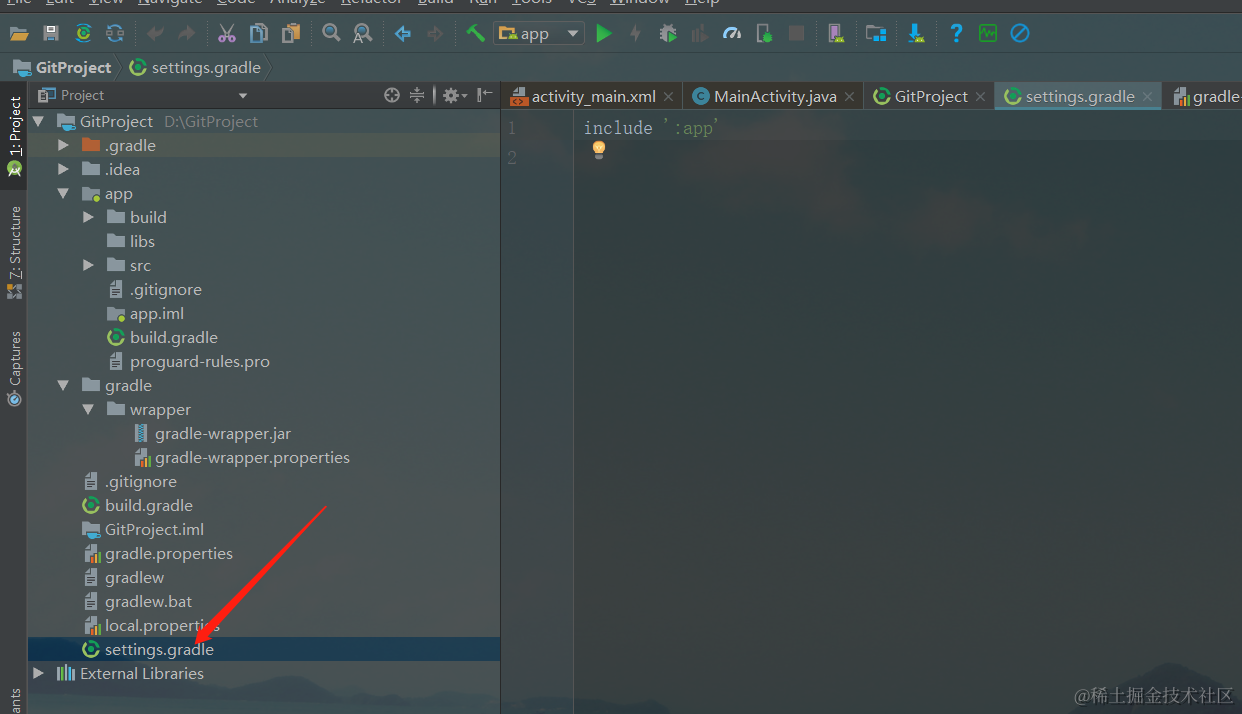The width and height of the screenshot is (1242, 714).
Task: Click the Redo arrow icon
Action: click(x=187, y=34)
